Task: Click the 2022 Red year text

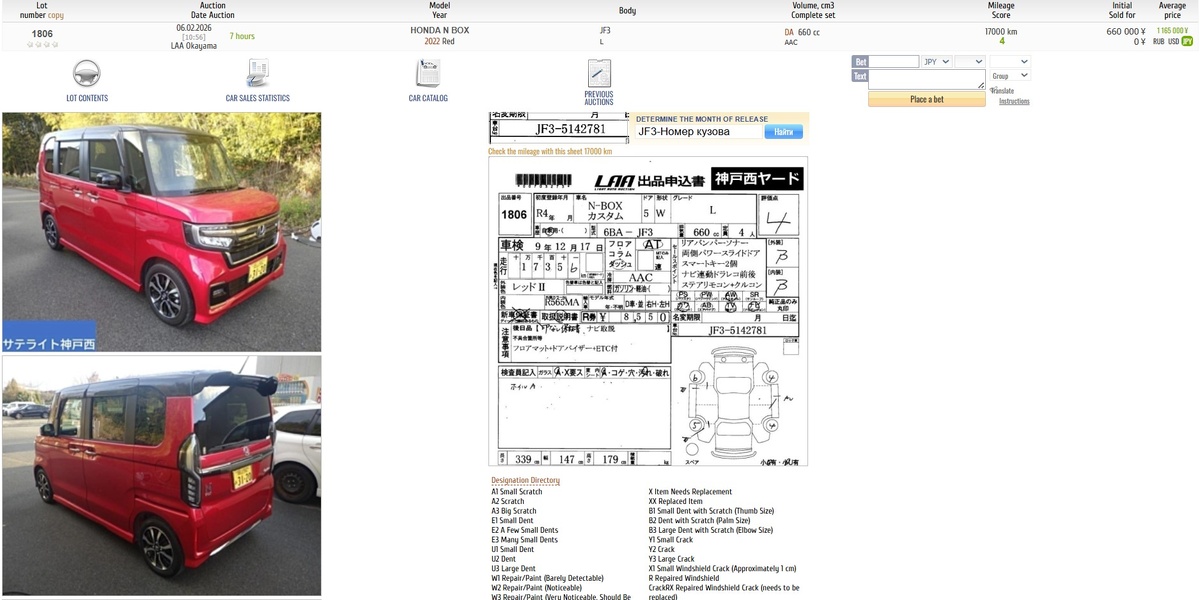Action: [x=439, y=42]
